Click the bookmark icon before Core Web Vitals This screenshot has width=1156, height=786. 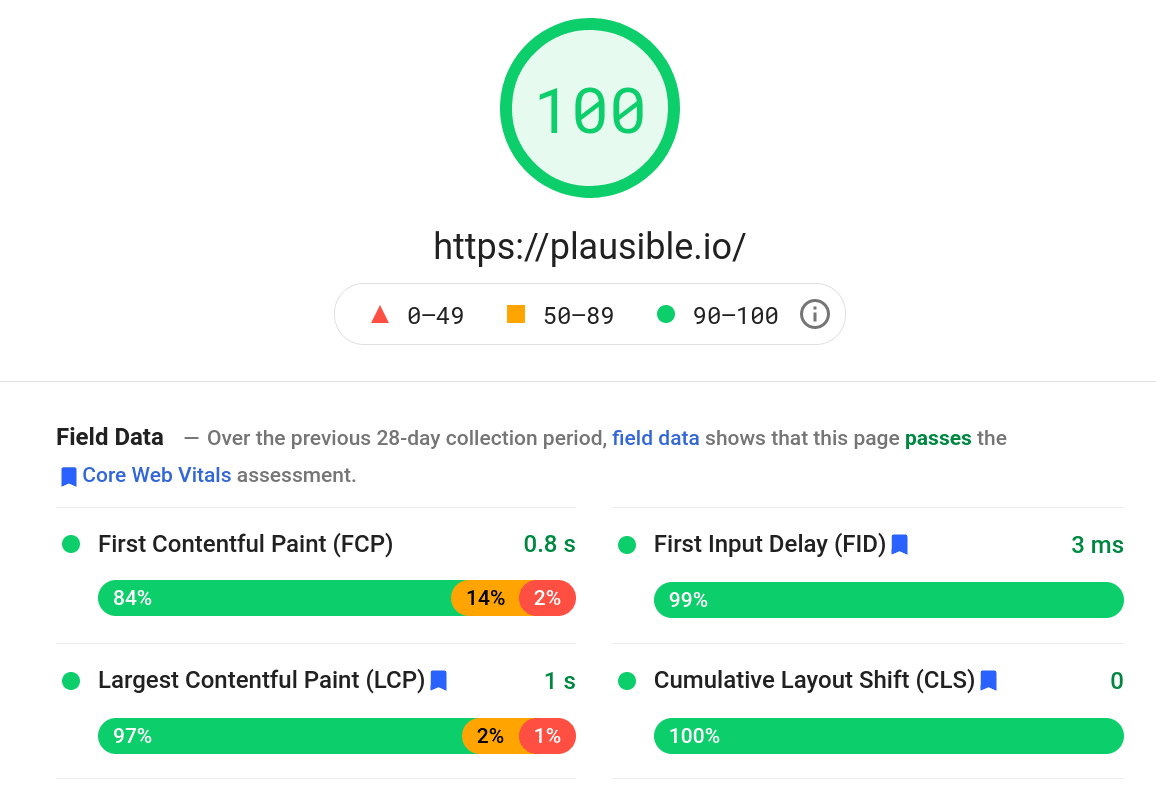tap(67, 475)
